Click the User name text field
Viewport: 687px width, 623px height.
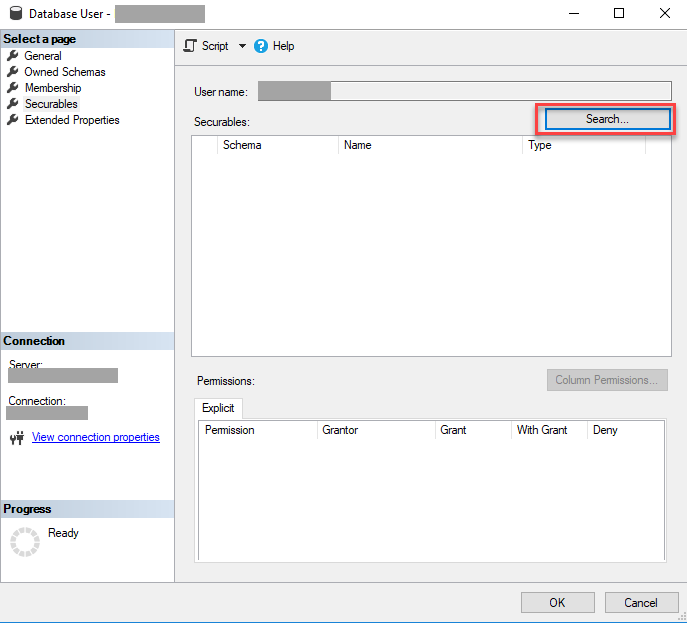(464, 92)
